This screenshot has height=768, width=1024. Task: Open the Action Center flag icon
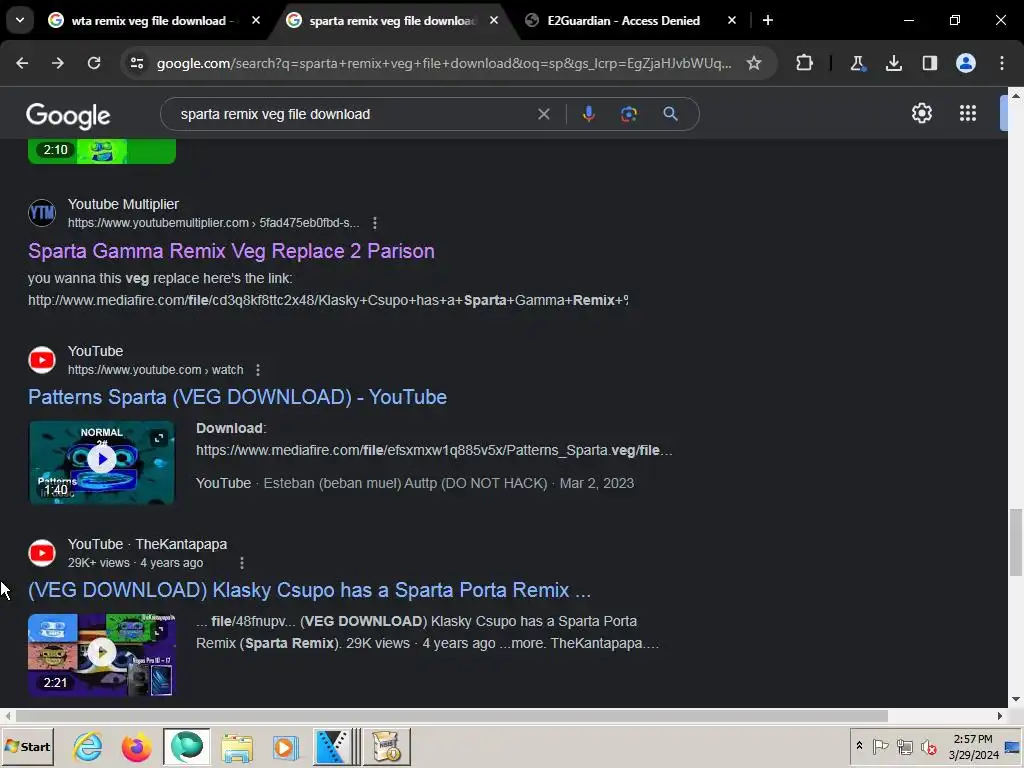880,746
